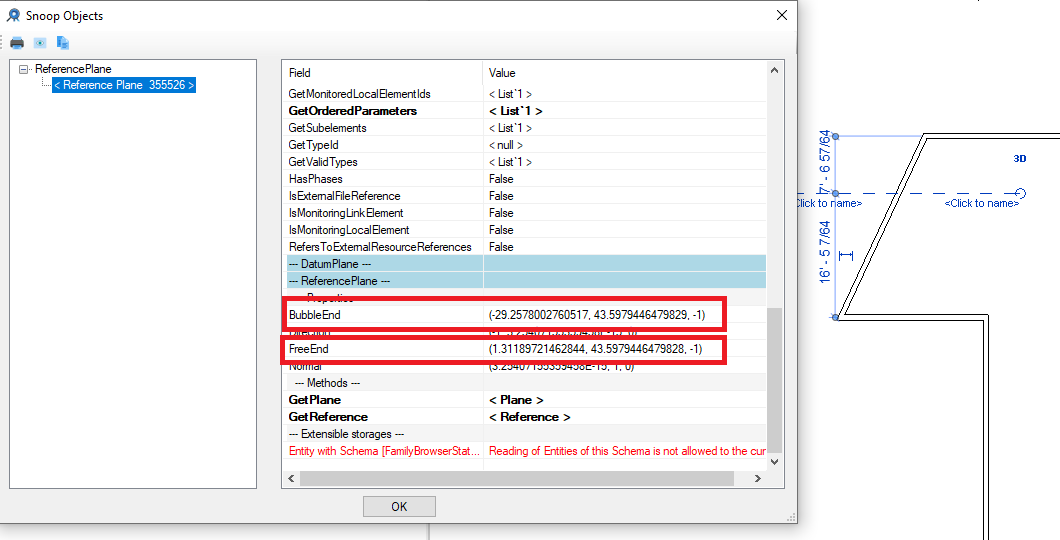This screenshot has height=540, width=1060.
Task: Click the dimension equality toggle symbol
Action: coord(846,255)
